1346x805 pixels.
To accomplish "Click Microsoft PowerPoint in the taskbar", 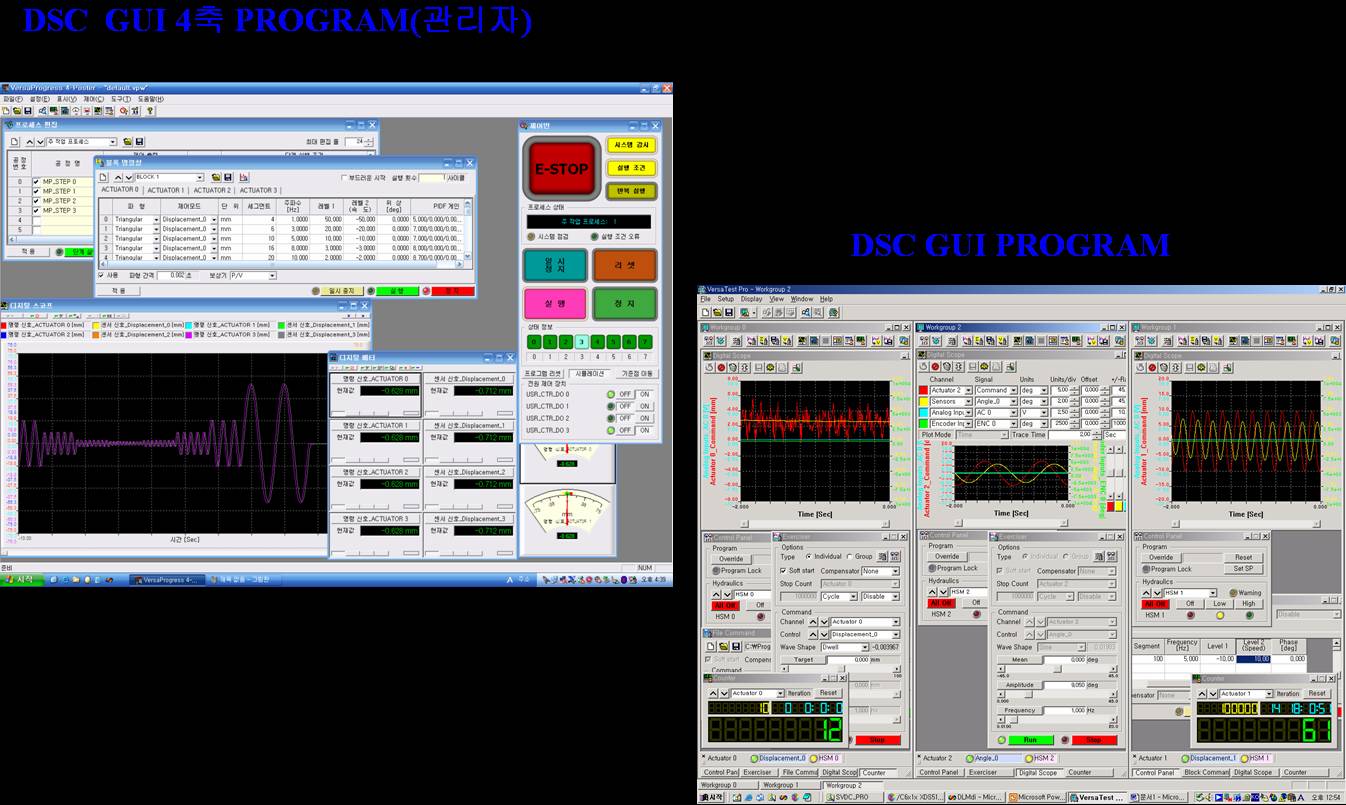I will click(x=1035, y=797).
